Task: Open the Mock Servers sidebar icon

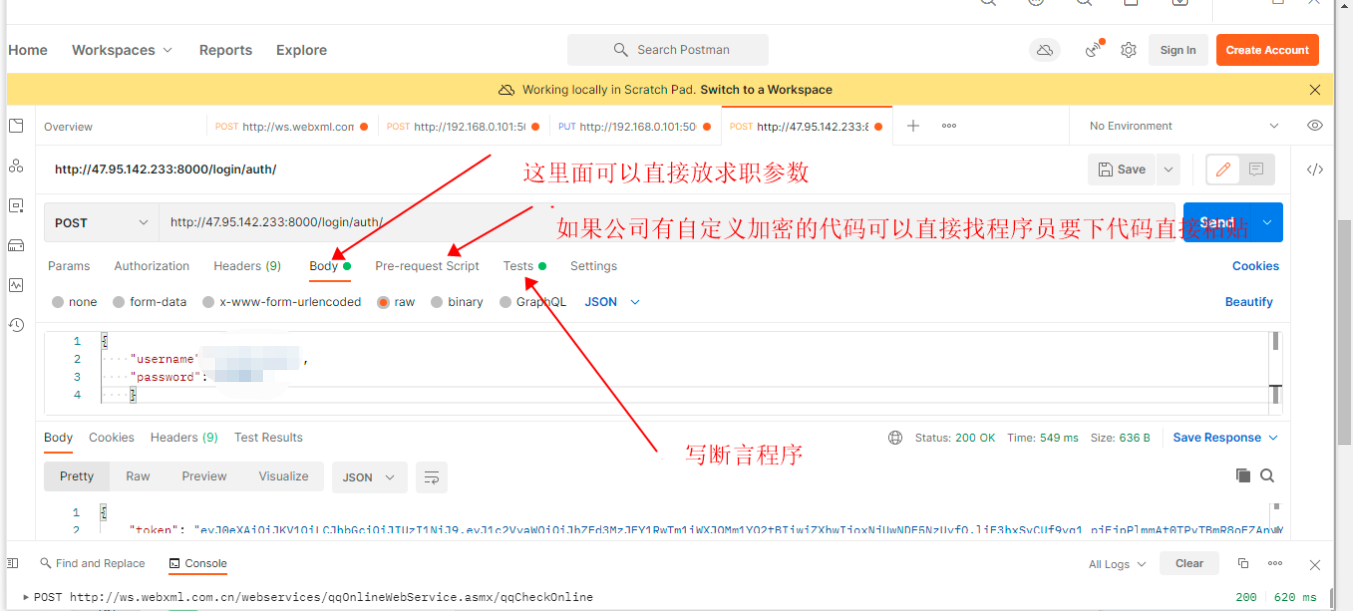Action: (16, 245)
